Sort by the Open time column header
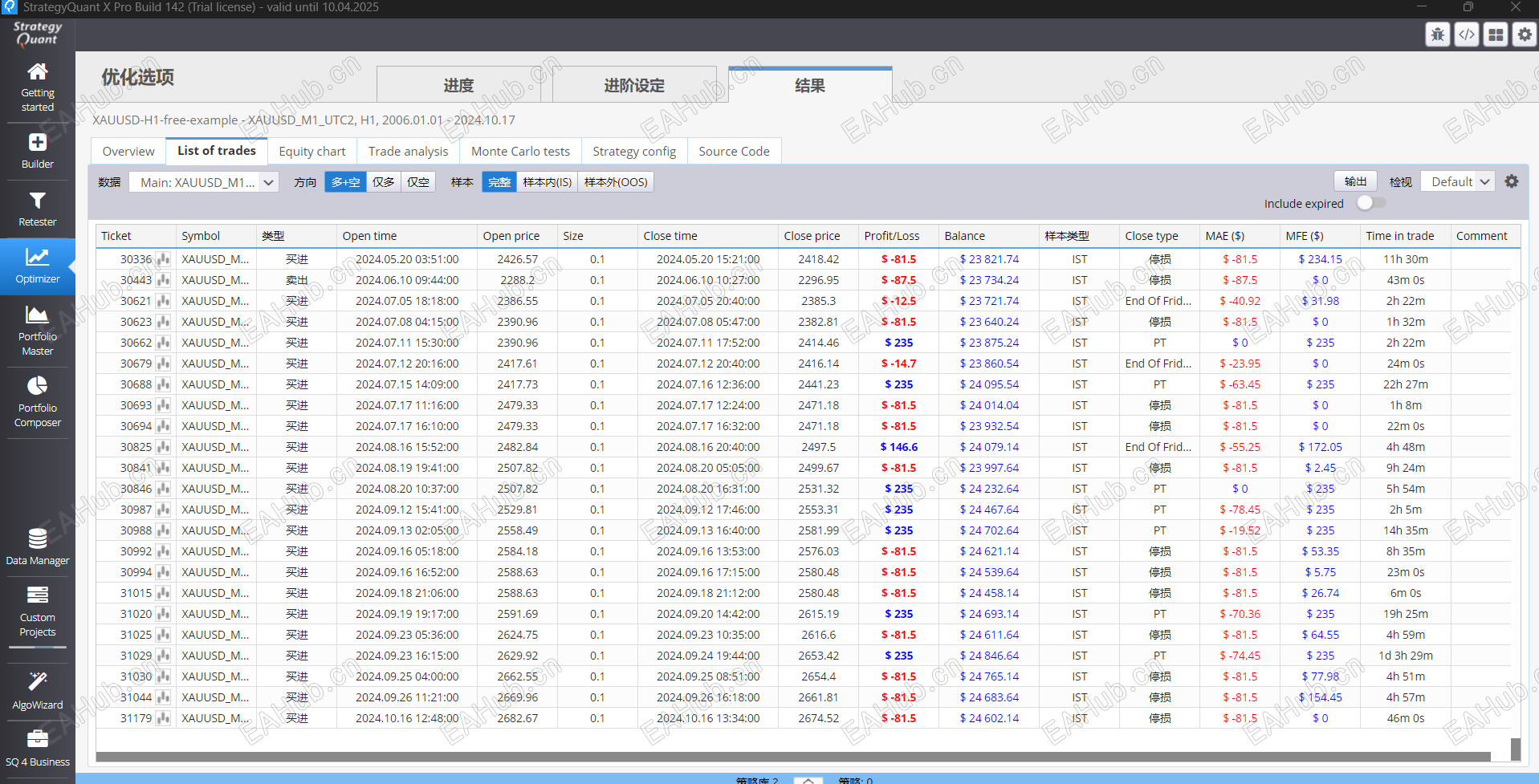1539x784 pixels. [x=407, y=236]
